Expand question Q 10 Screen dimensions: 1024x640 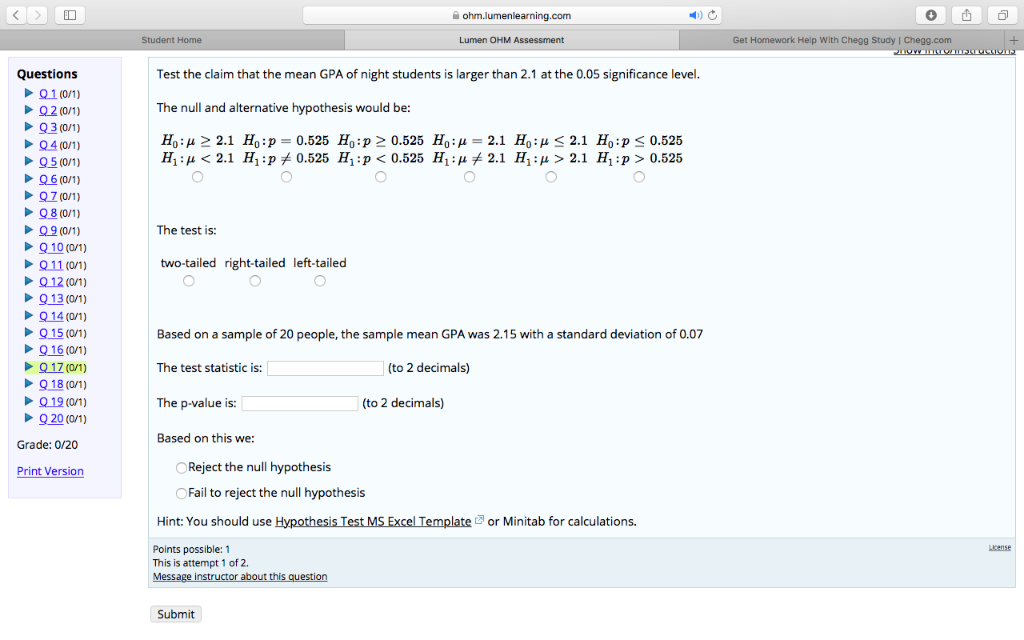51,247
